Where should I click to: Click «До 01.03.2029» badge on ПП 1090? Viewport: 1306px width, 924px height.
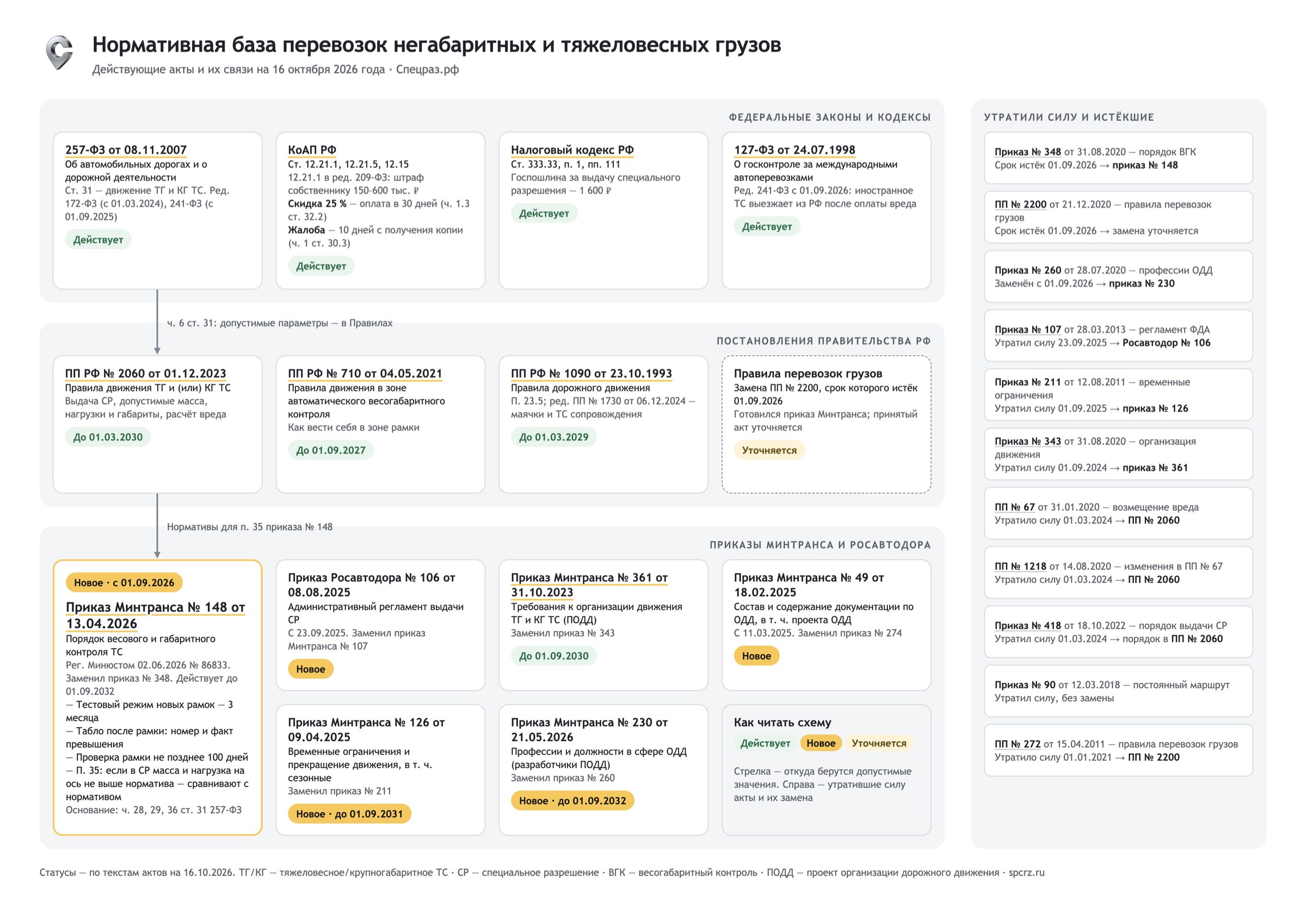[553, 437]
